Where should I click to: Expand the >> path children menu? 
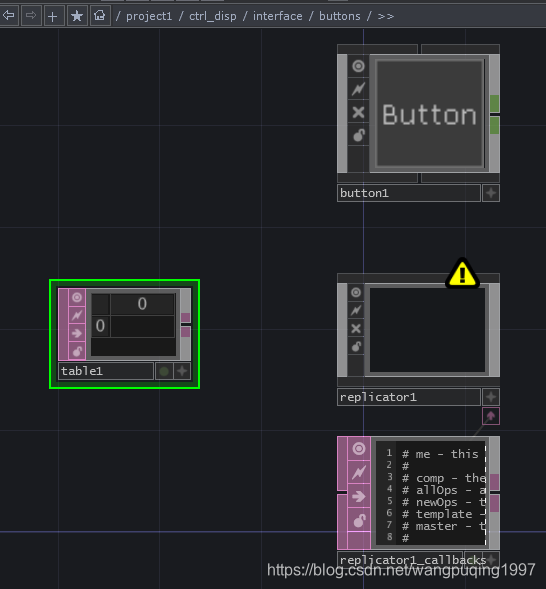pos(386,16)
